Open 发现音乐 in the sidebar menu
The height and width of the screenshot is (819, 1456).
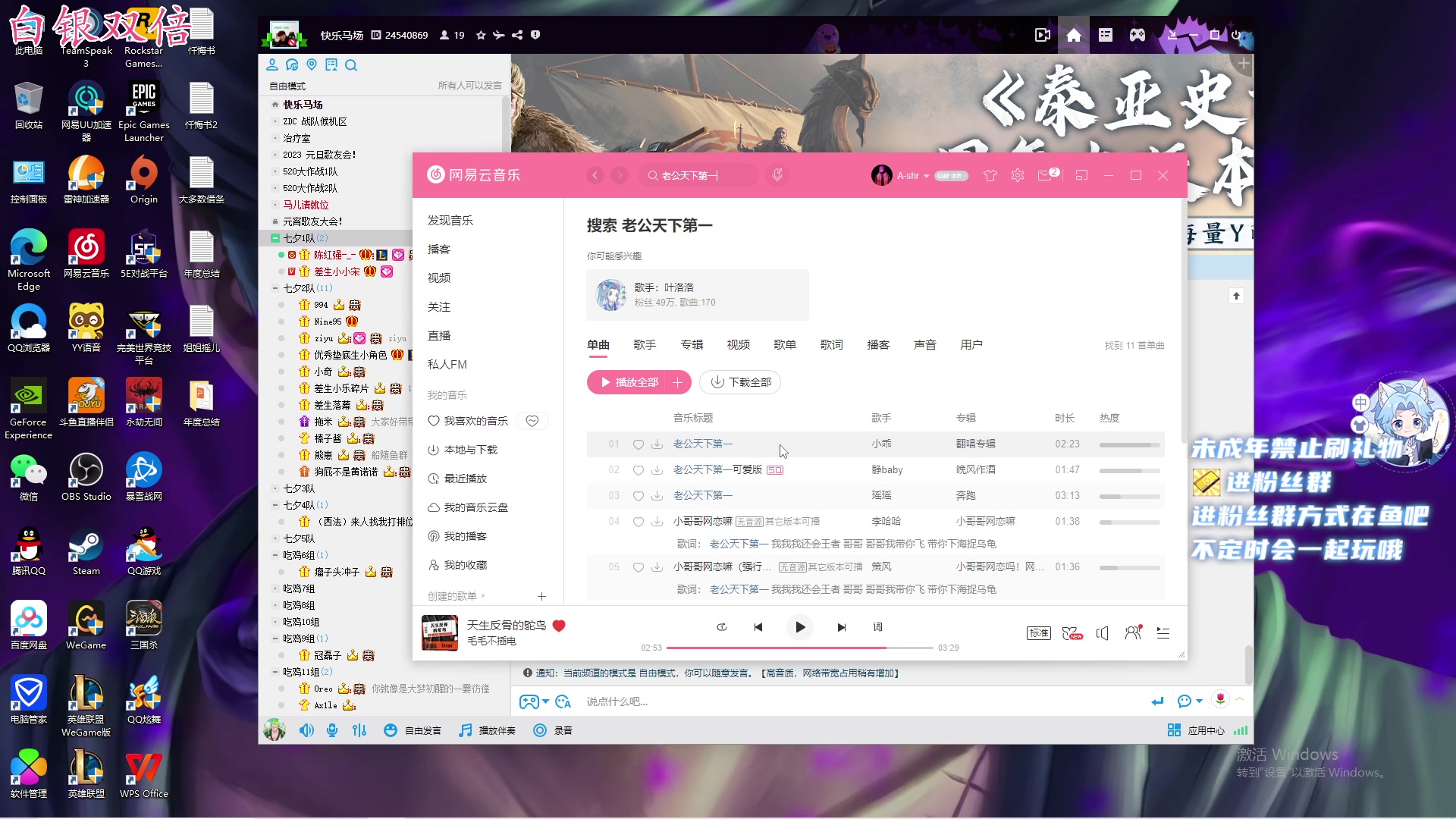(x=450, y=220)
